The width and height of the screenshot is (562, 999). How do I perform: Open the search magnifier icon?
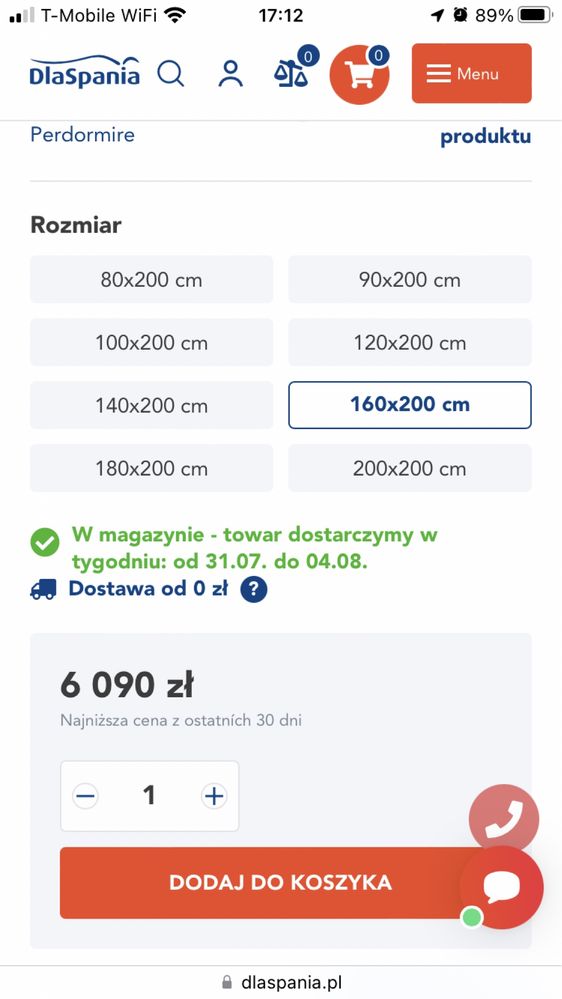171,74
